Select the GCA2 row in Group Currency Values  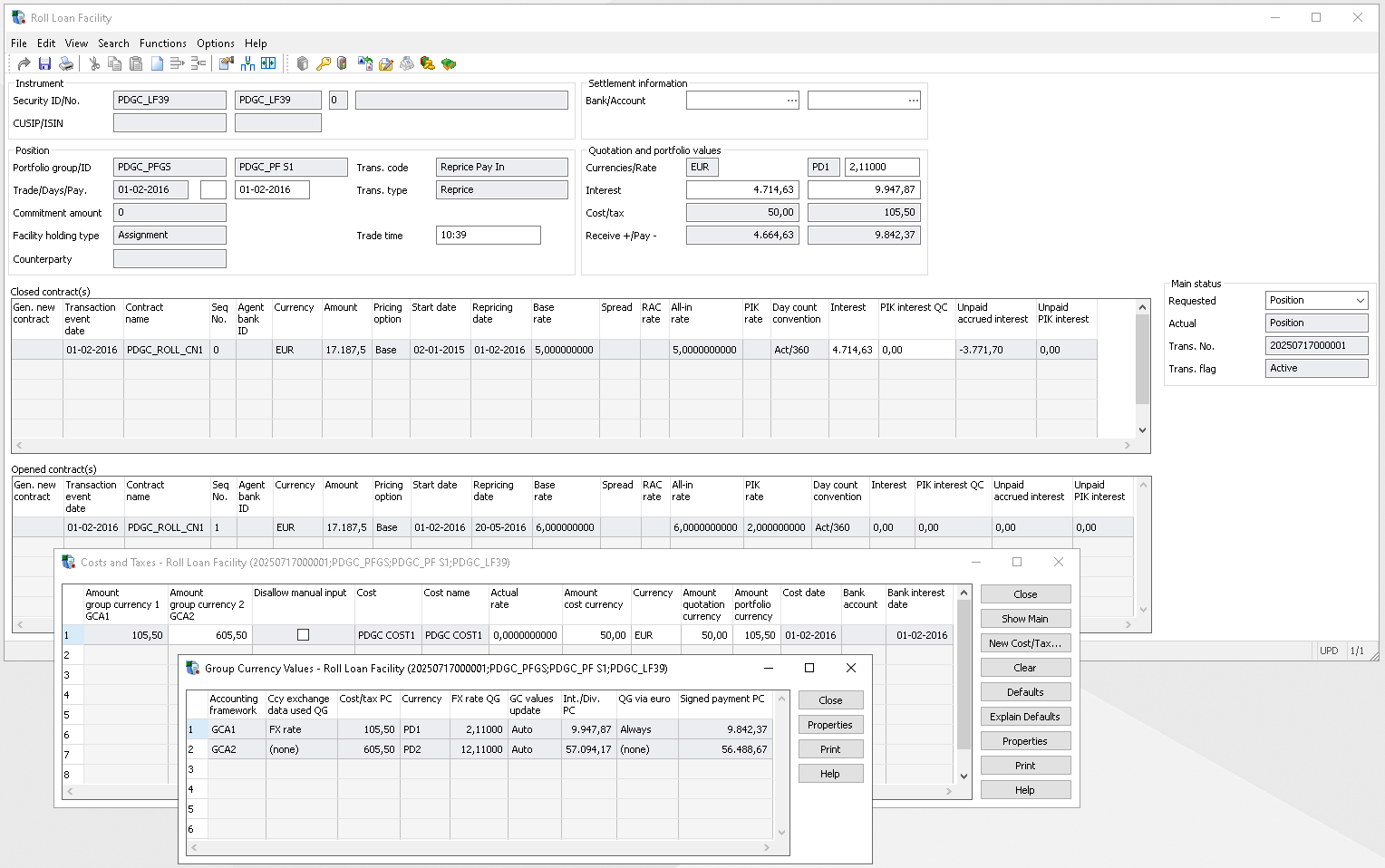coord(223,749)
